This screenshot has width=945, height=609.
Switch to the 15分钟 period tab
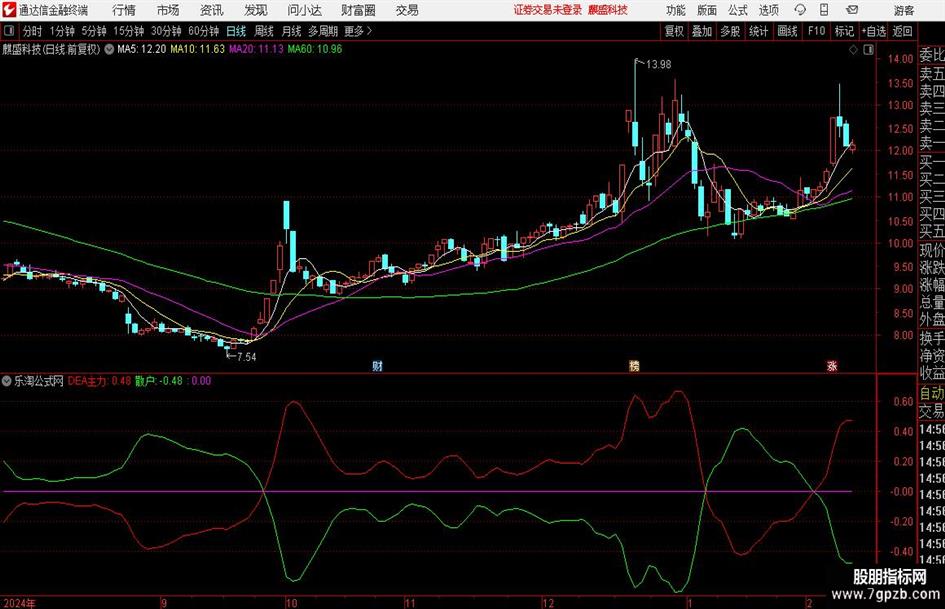coord(129,31)
